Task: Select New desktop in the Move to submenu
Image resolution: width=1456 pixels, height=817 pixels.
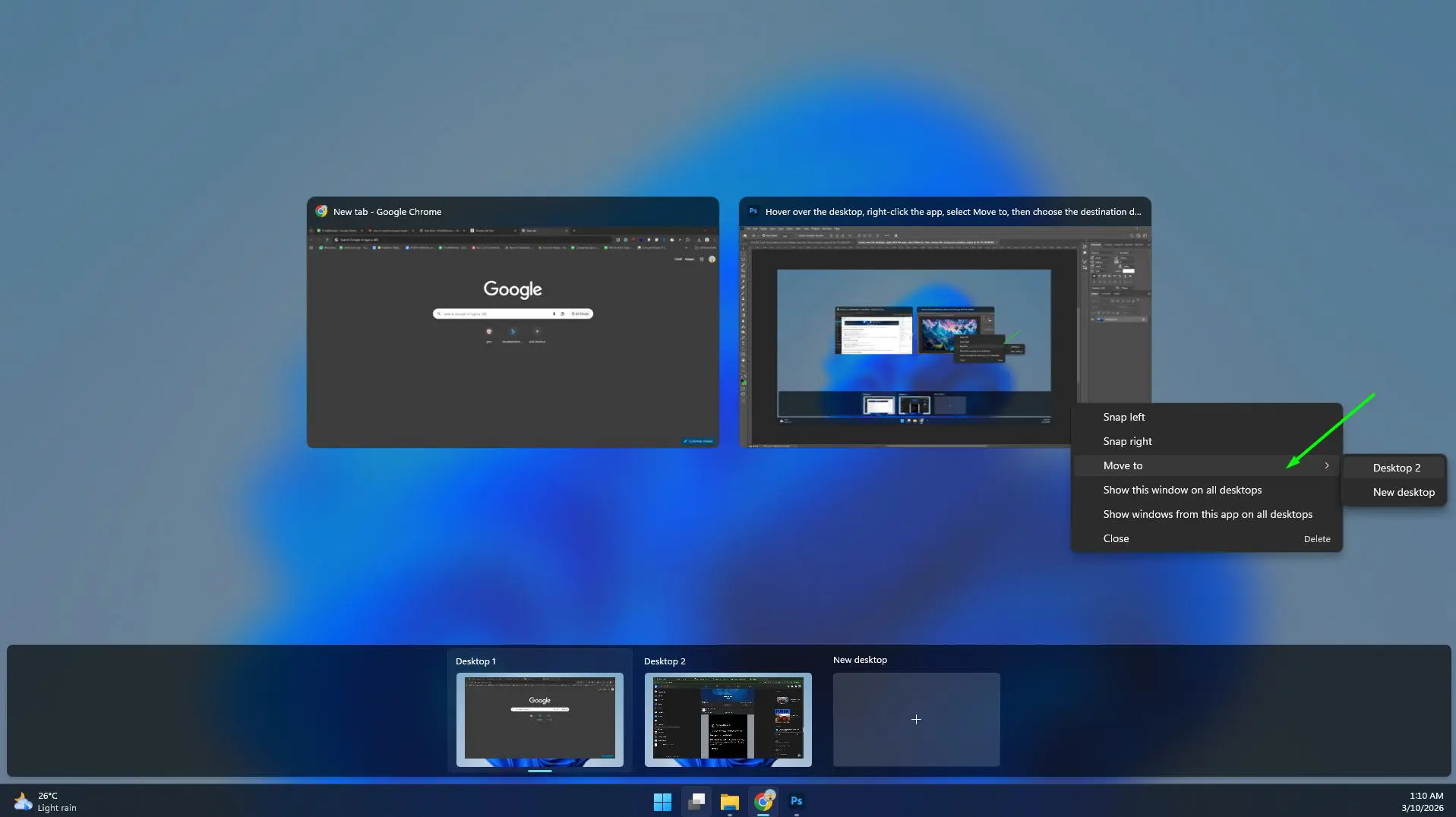Action: (x=1403, y=492)
